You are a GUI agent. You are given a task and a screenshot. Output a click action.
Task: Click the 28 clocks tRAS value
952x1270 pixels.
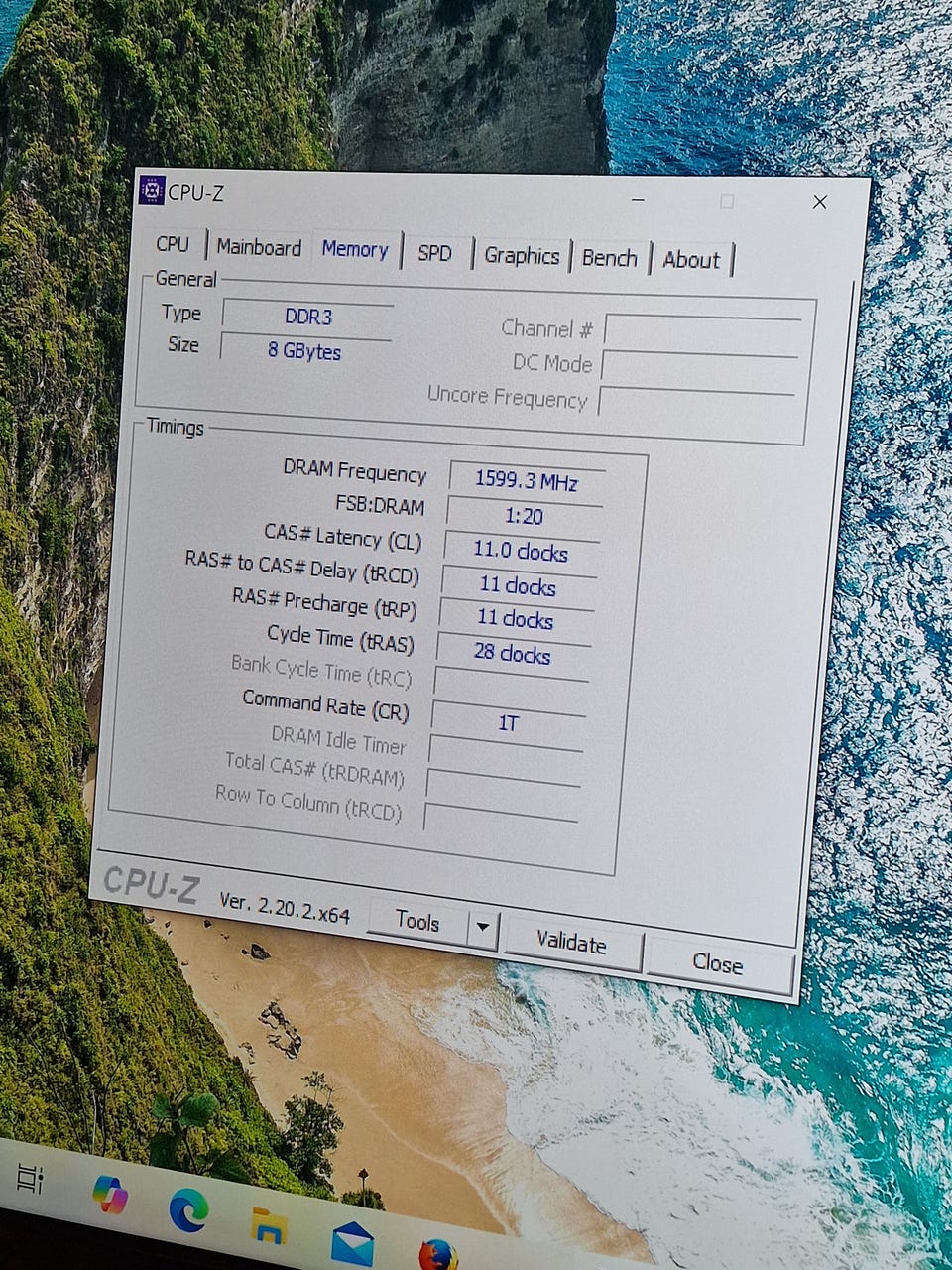(512, 654)
